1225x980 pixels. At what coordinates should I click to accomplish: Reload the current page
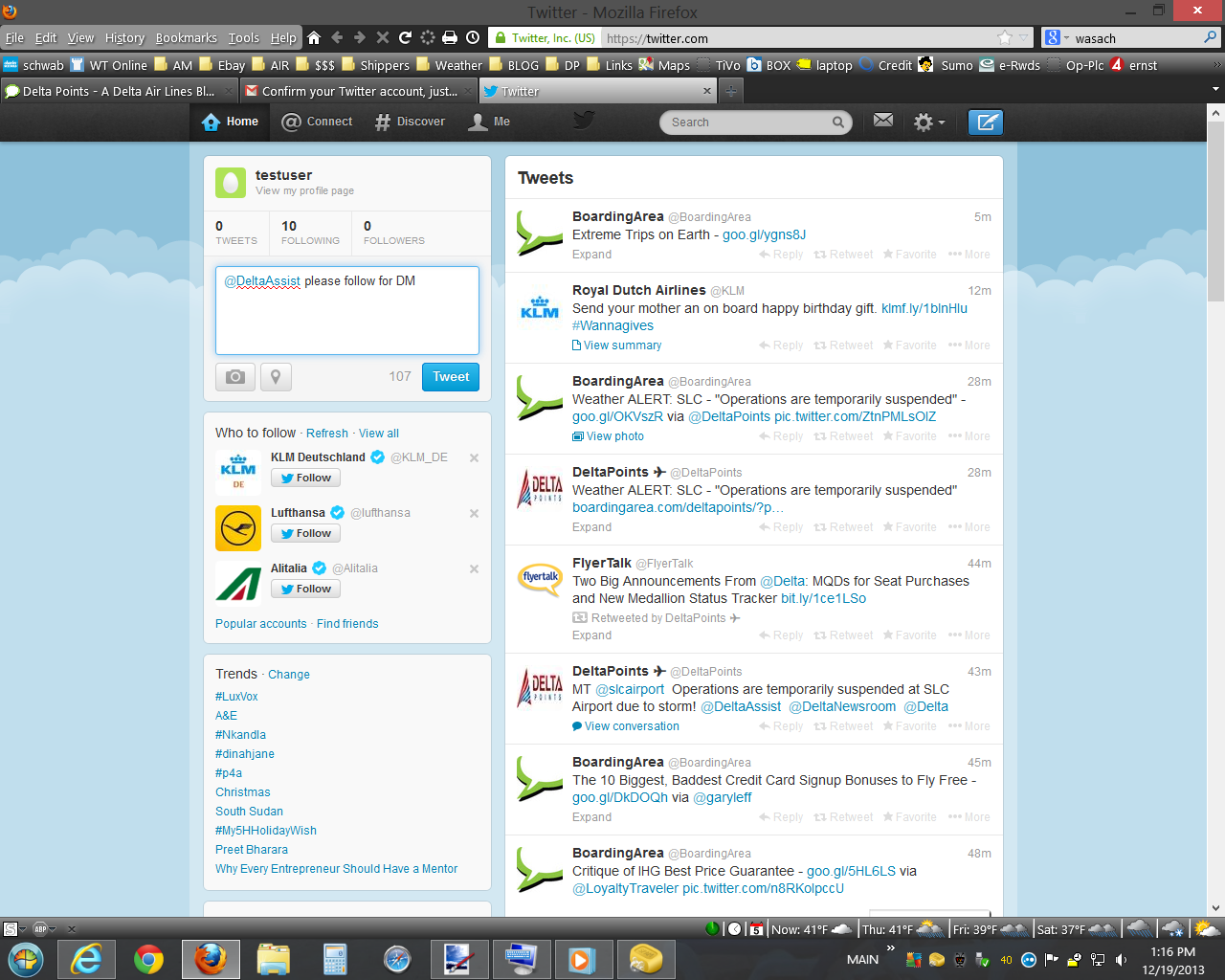pos(405,38)
